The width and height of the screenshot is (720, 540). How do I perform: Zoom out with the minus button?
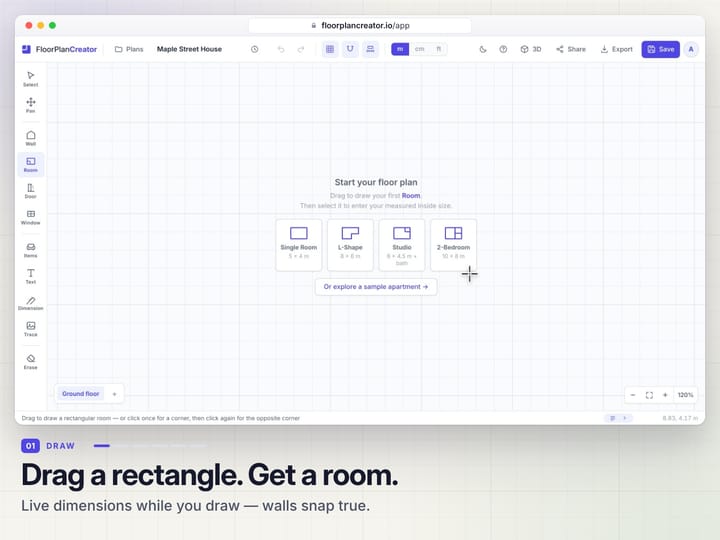point(633,395)
